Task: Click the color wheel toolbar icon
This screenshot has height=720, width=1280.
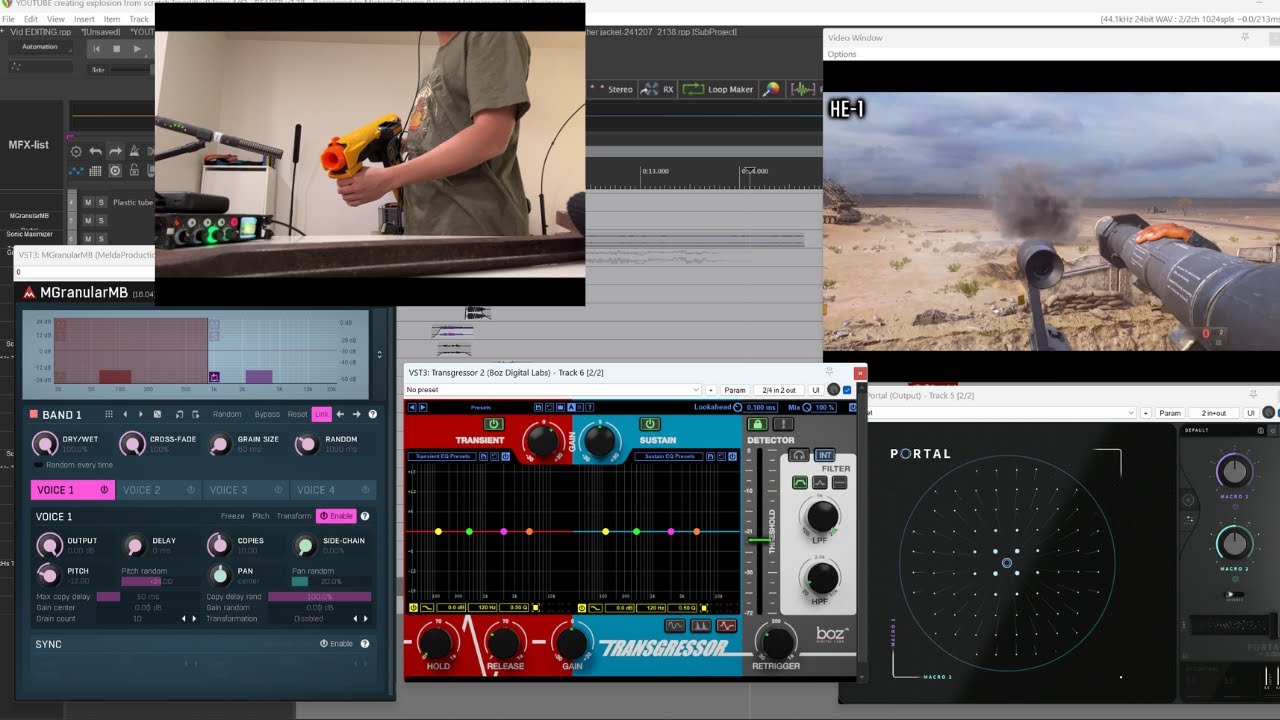Action: [771, 89]
